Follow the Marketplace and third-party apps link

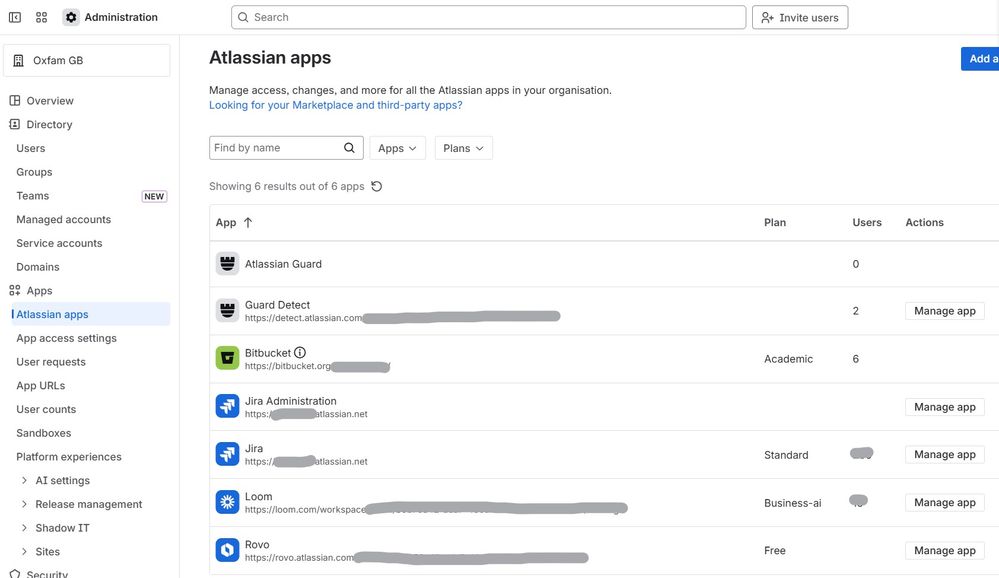(336, 105)
